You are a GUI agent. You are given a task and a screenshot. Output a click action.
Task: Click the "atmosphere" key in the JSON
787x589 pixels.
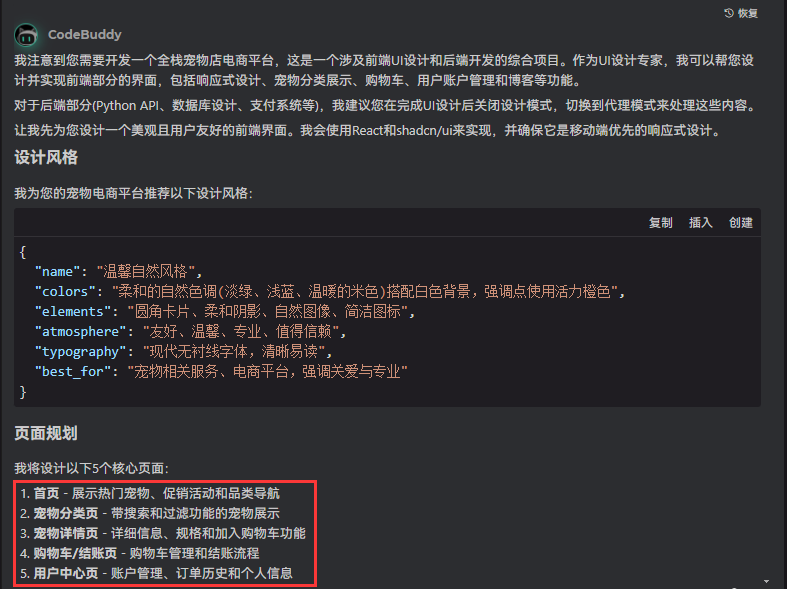click(x=81, y=332)
